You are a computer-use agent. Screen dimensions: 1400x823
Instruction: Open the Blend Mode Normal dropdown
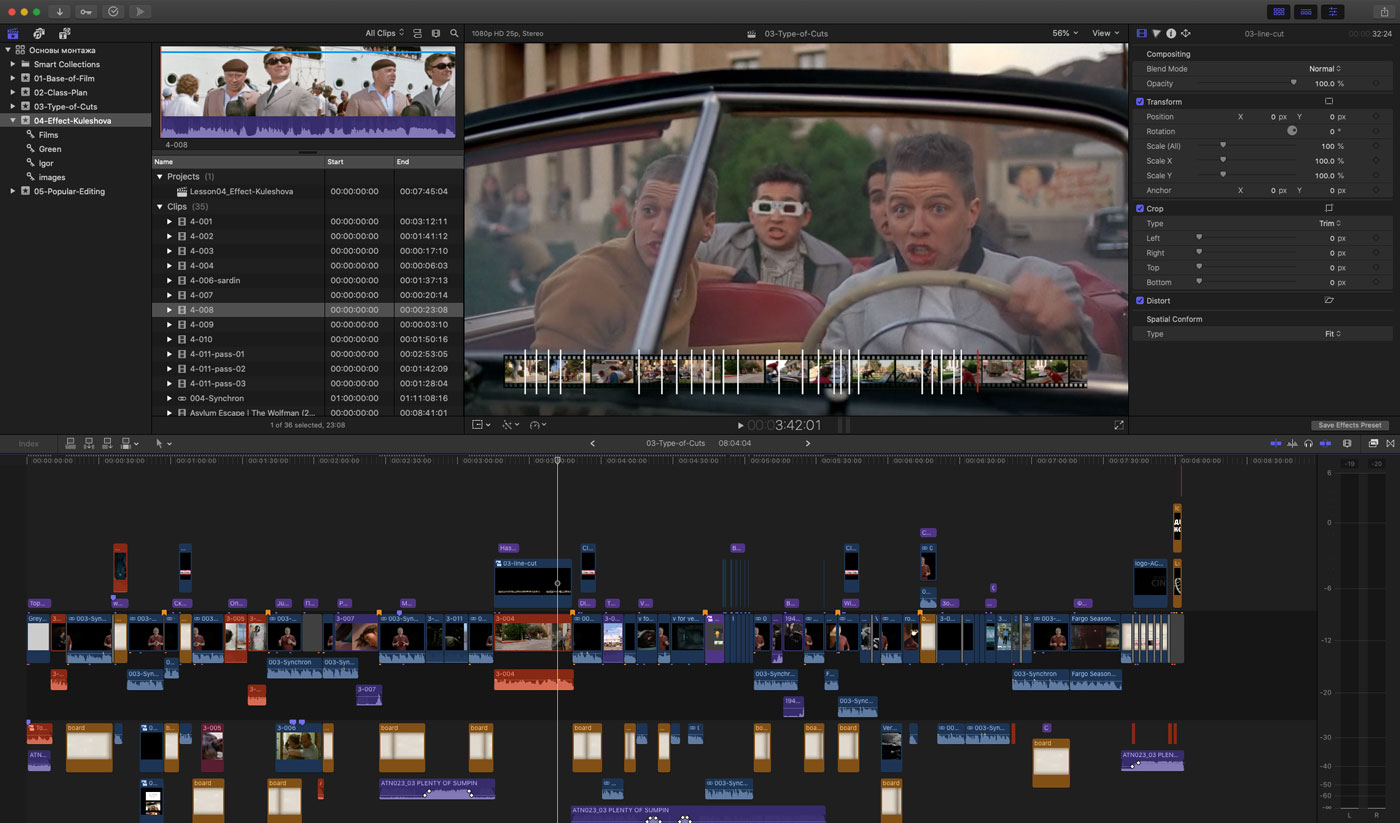click(x=1326, y=69)
